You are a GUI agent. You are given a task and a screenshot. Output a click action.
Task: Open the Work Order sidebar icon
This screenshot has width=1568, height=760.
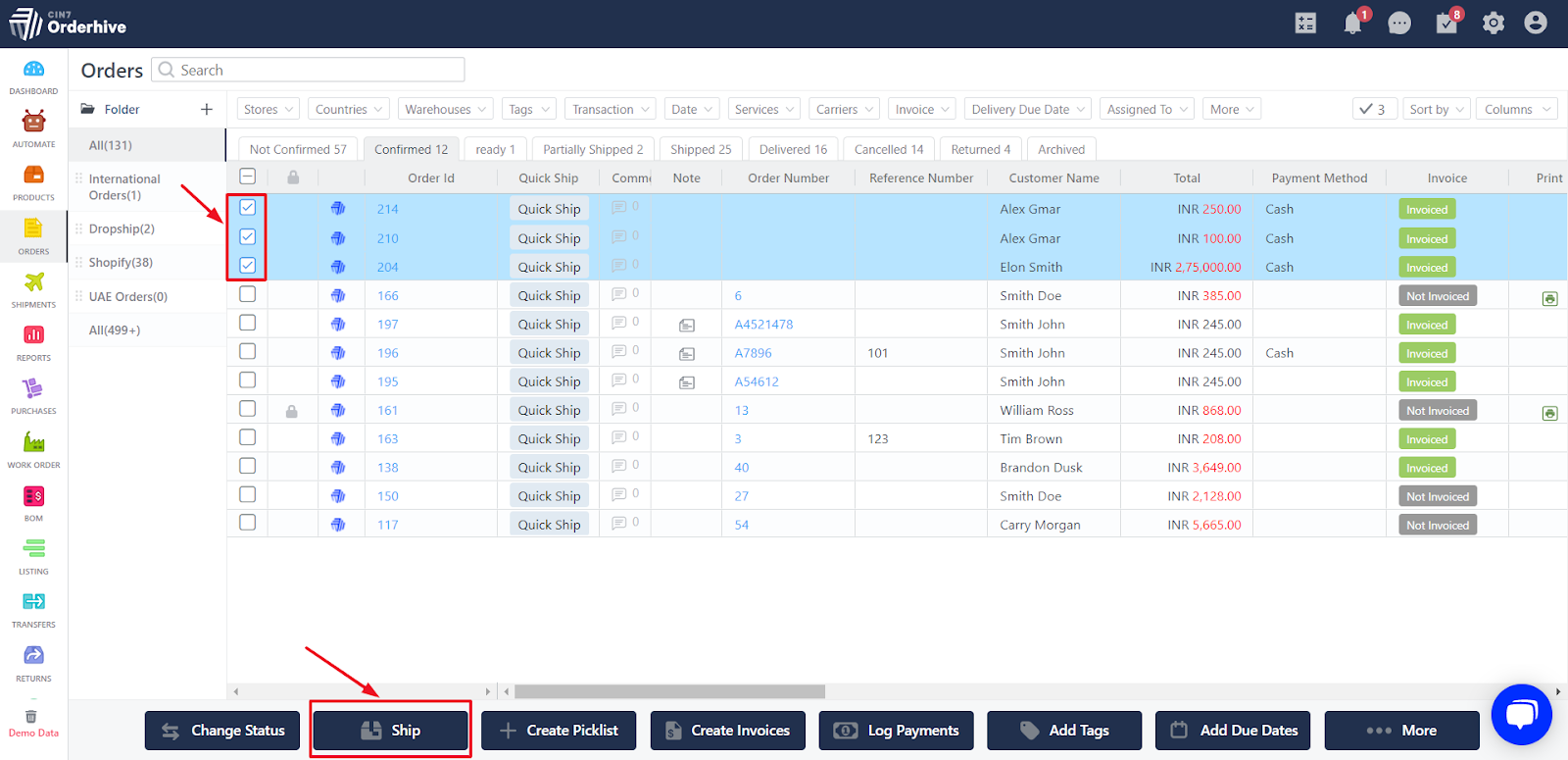[33, 442]
